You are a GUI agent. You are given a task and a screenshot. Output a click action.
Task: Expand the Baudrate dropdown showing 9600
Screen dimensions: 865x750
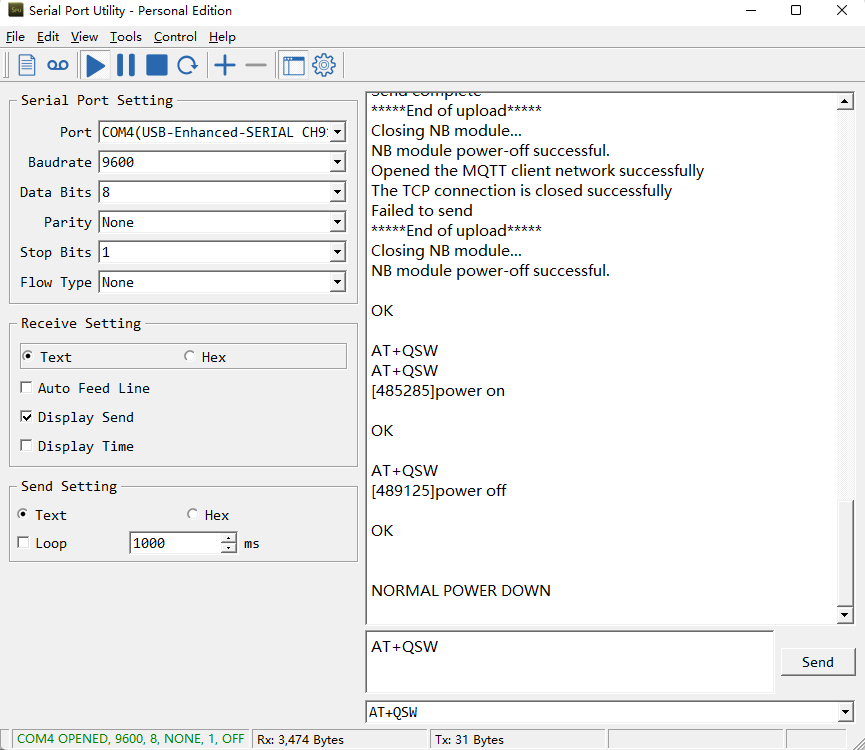pos(338,162)
